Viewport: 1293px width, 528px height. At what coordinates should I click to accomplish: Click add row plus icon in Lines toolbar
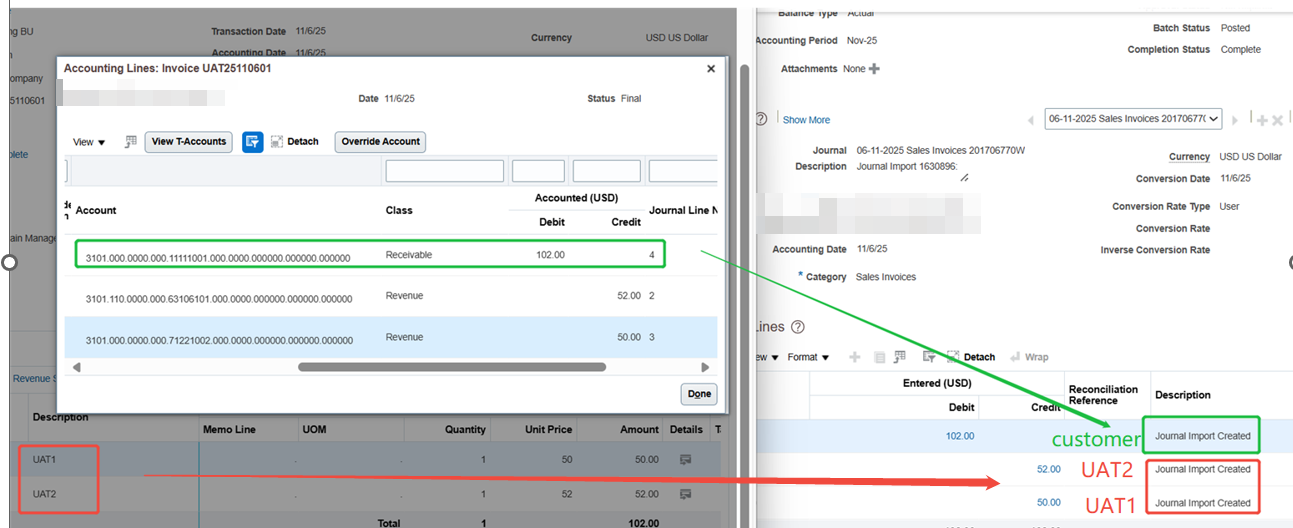(854, 357)
